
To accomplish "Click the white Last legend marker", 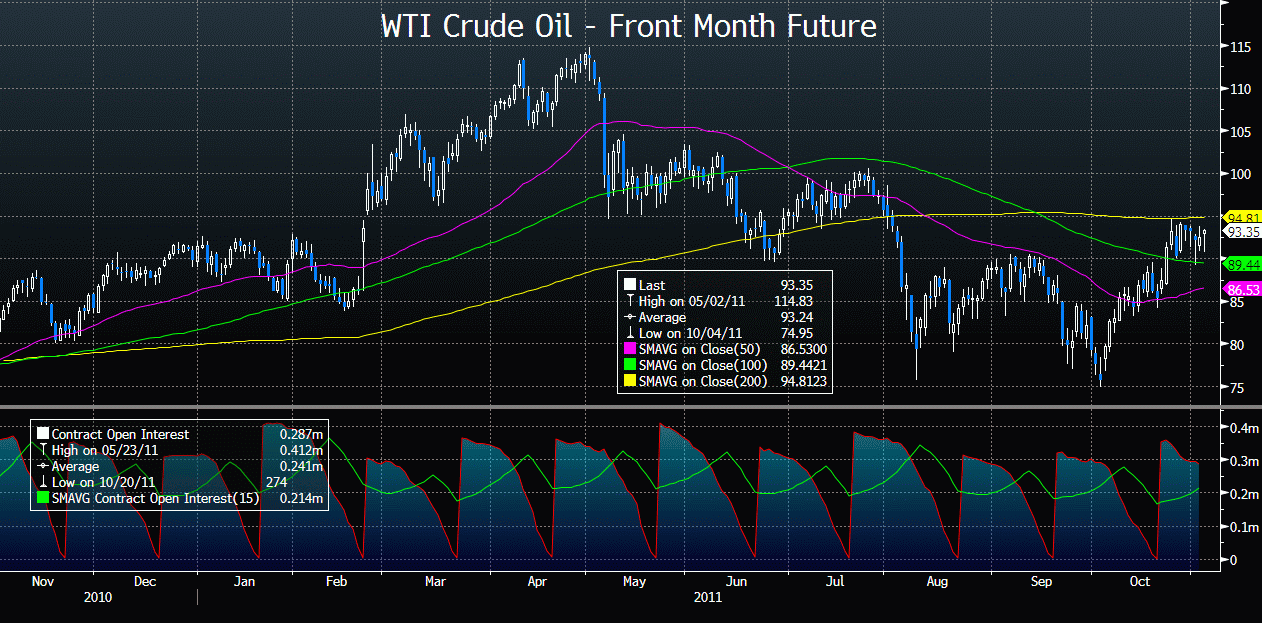I will pos(629,285).
